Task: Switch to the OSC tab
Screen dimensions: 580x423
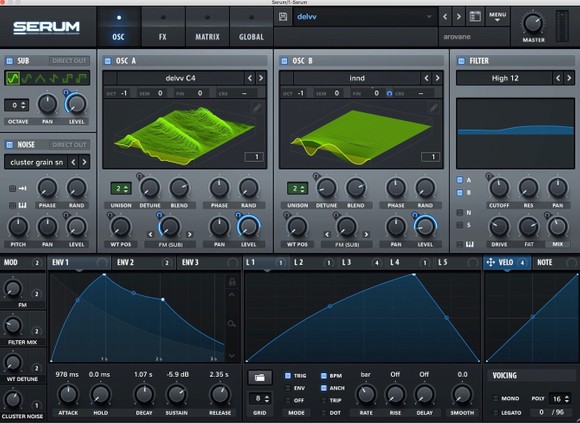Action: [x=118, y=27]
